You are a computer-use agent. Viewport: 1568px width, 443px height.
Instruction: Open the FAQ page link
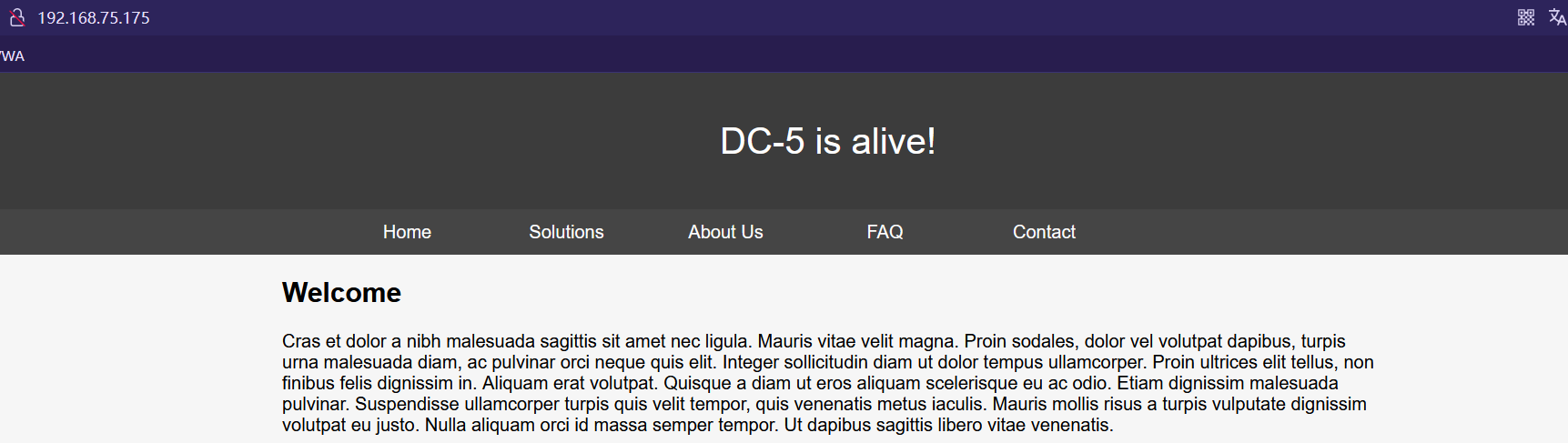pyautogui.click(x=885, y=232)
